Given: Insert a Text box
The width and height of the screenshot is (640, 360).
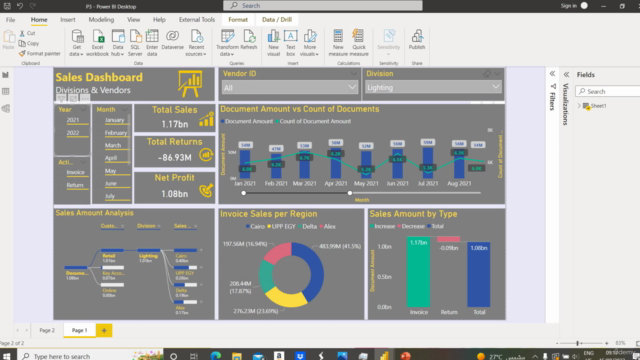Looking at the screenshot, I should coord(291,43).
